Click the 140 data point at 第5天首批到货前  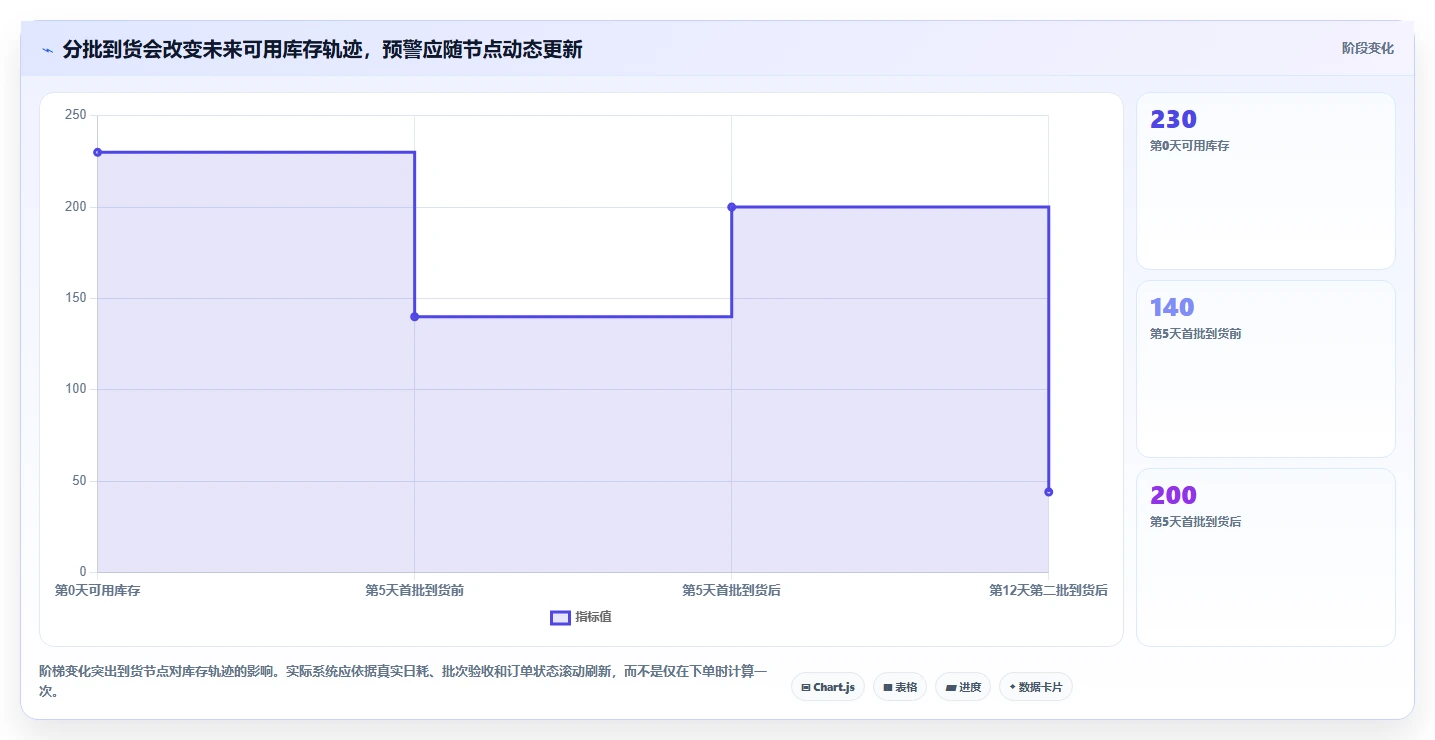coord(414,317)
